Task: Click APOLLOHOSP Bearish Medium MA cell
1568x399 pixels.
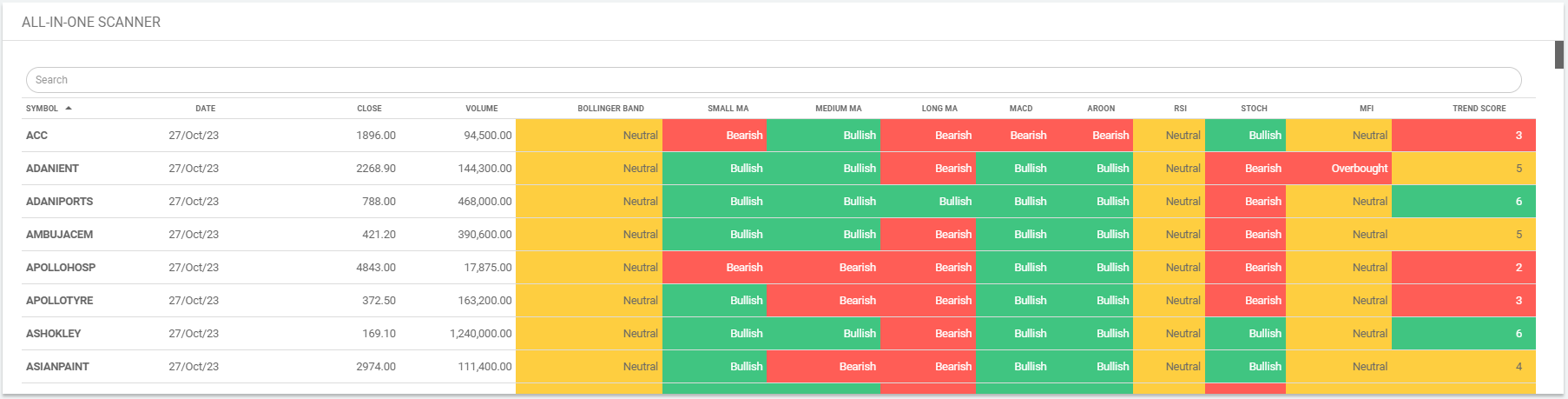Action: click(x=824, y=268)
